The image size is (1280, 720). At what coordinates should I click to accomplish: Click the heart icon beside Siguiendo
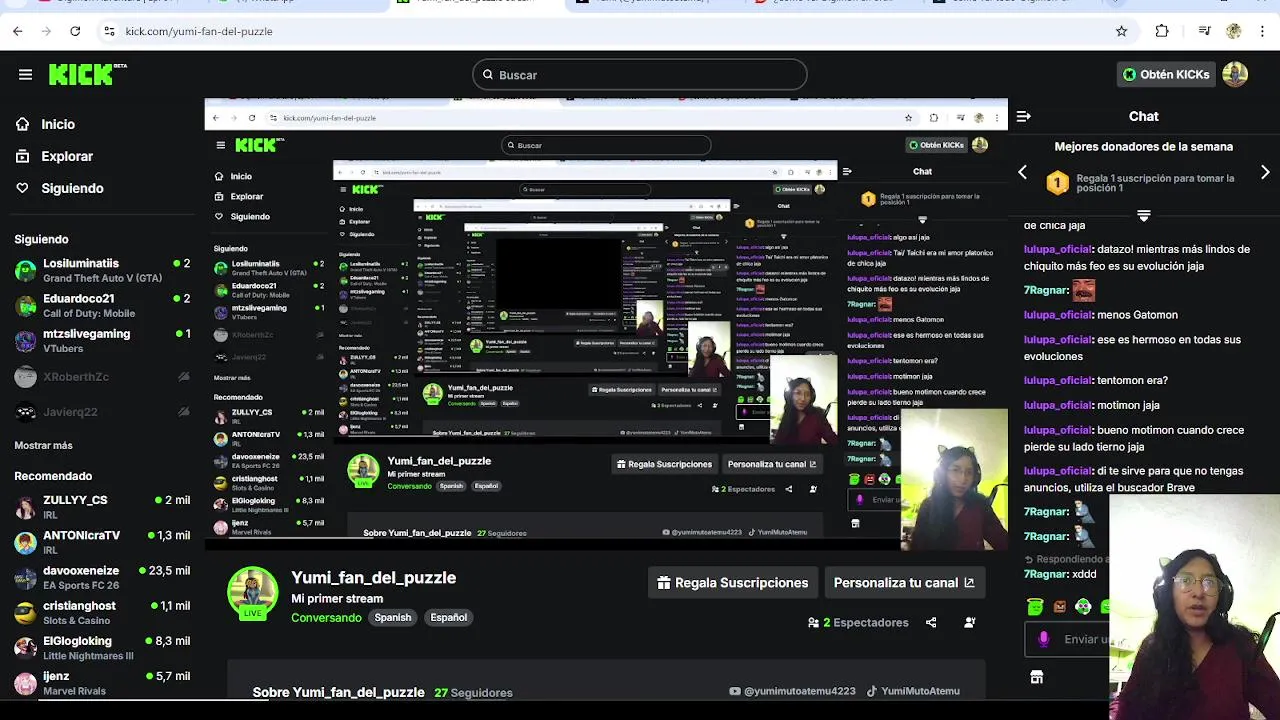coord(22,188)
